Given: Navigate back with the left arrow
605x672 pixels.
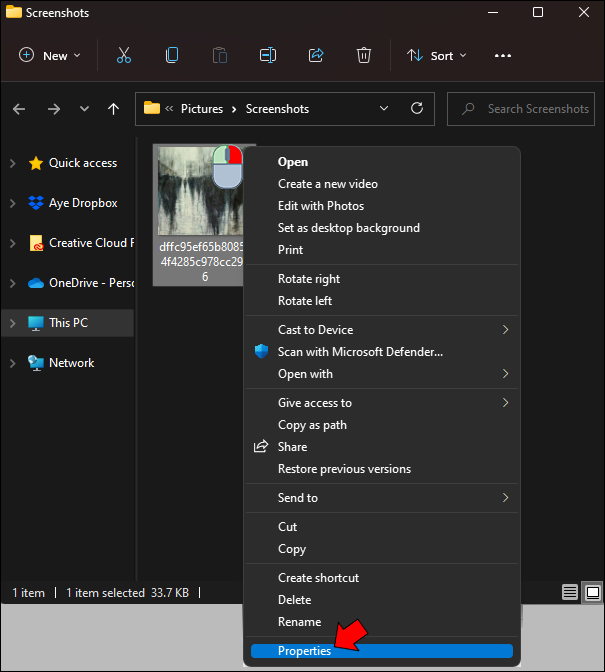Looking at the screenshot, I should click(20, 109).
